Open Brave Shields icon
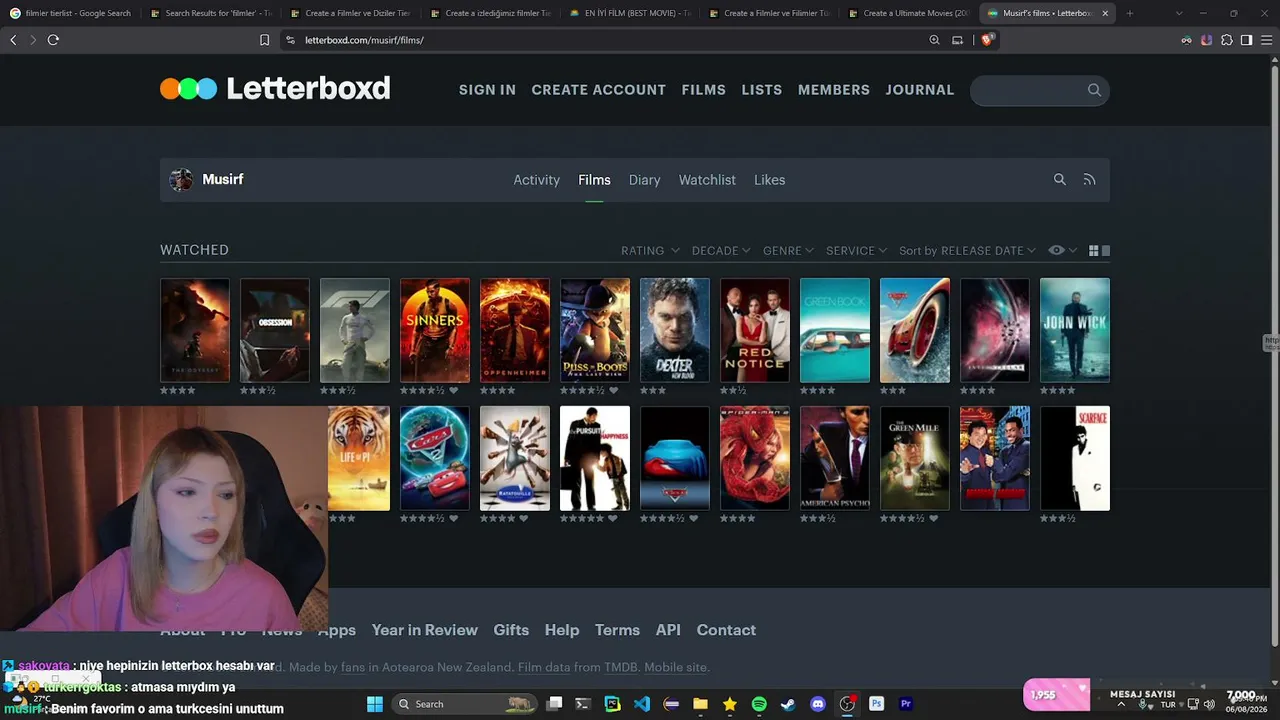The height and width of the screenshot is (720, 1280). tap(987, 40)
